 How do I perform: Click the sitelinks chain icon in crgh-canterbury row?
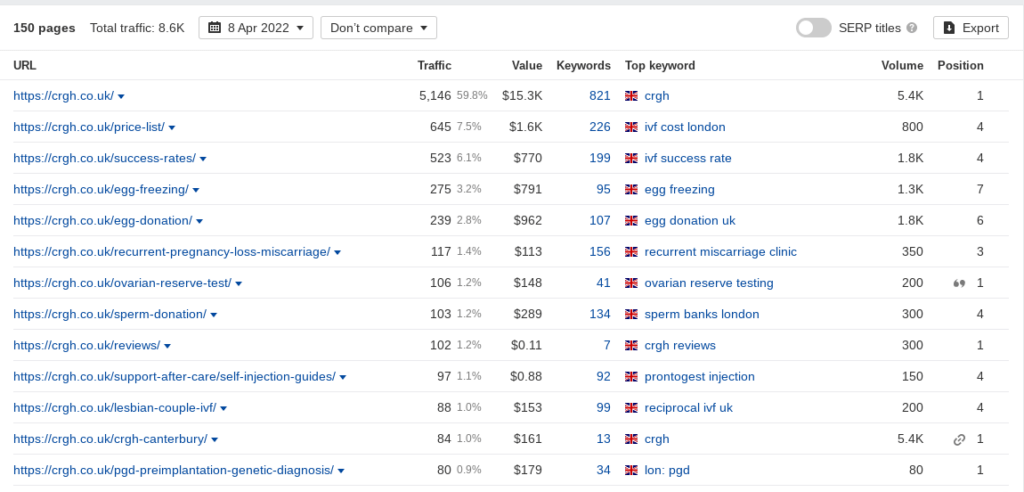point(959,439)
